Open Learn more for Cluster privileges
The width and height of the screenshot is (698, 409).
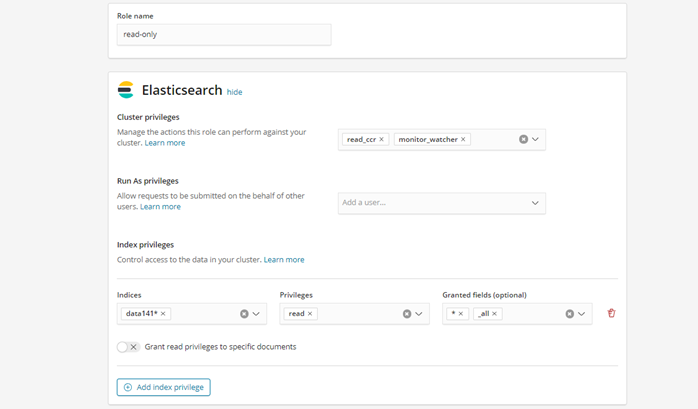[165, 143]
